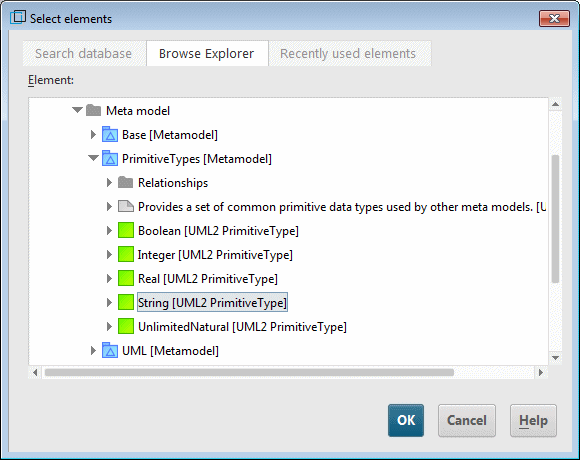Click the green icon next to String
The height and width of the screenshot is (460, 580).
[x=126, y=302]
